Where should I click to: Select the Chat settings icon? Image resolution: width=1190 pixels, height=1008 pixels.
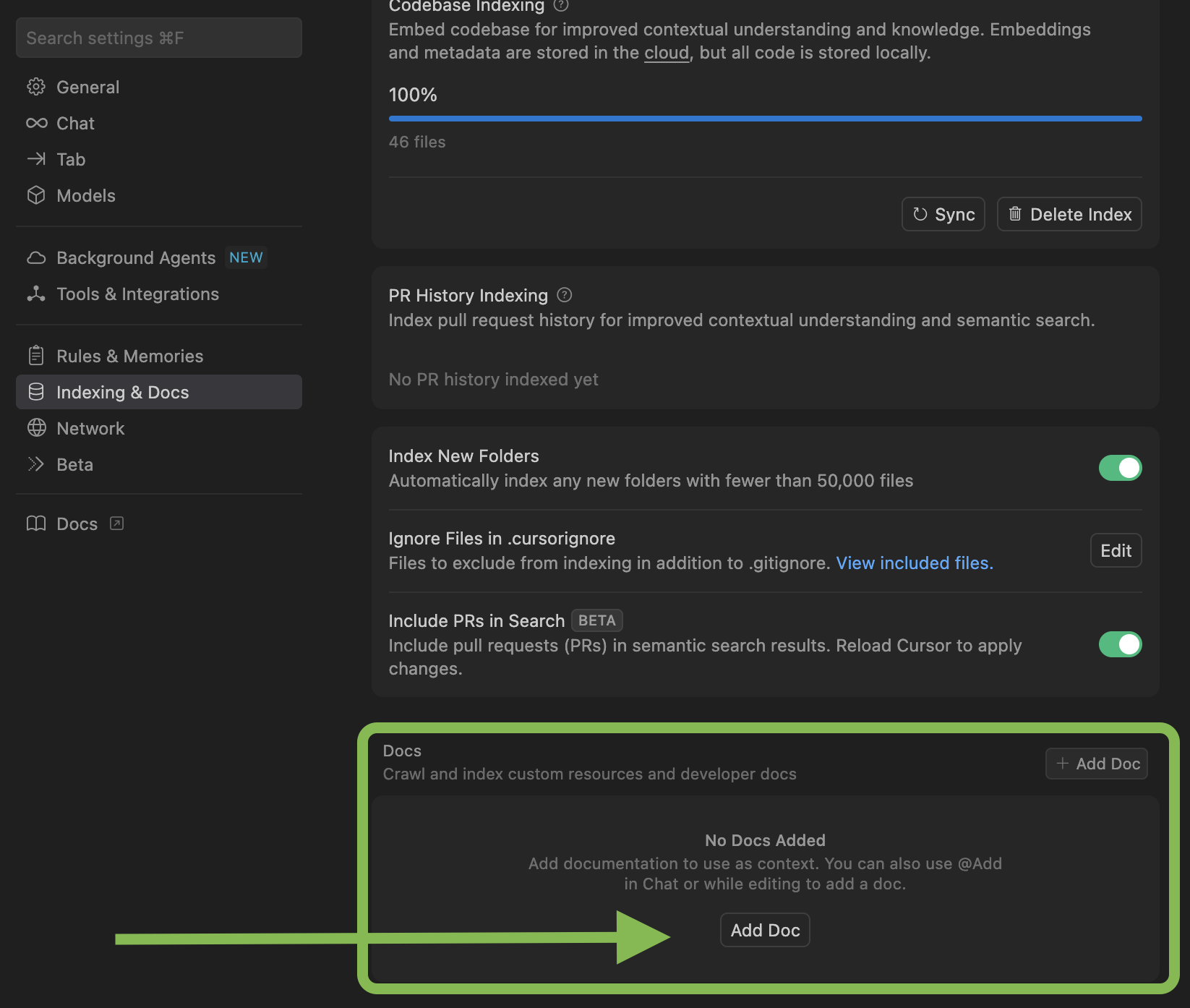coord(36,123)
